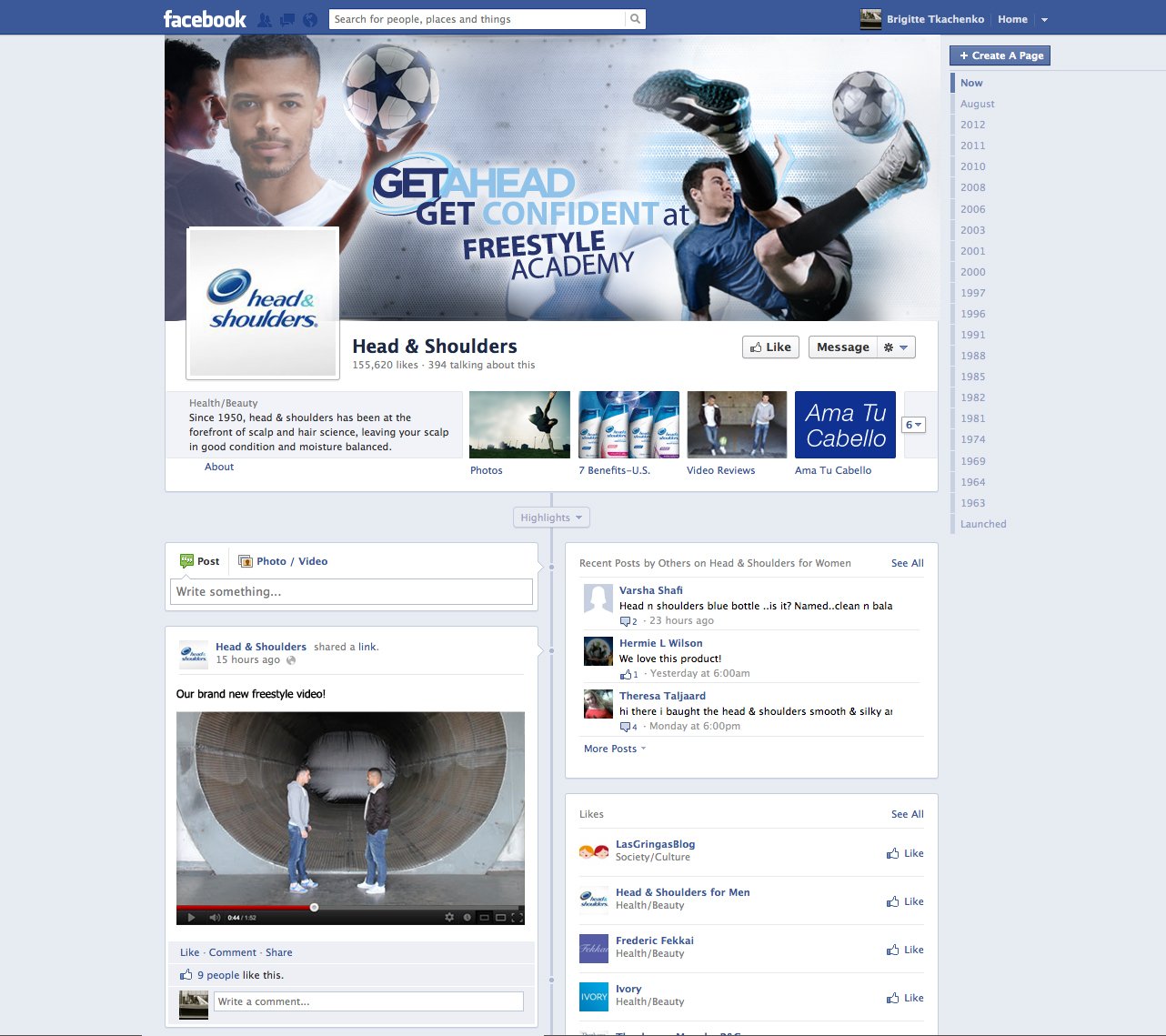
Task: Click public globe icon next to 15 hours ago
Action: [291, 660]
